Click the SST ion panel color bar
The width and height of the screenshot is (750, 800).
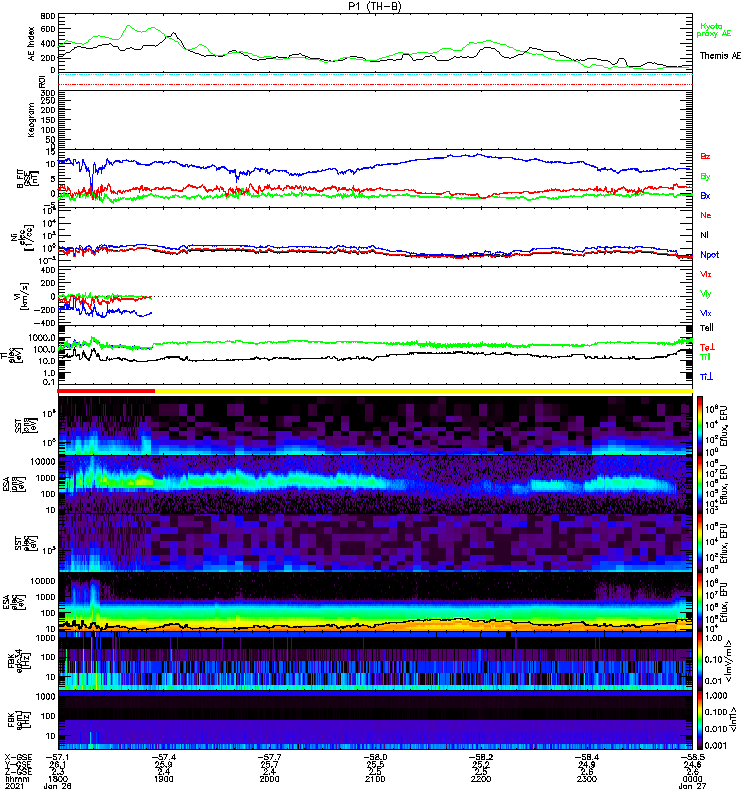pyautogui.click(x=700, y=425)
